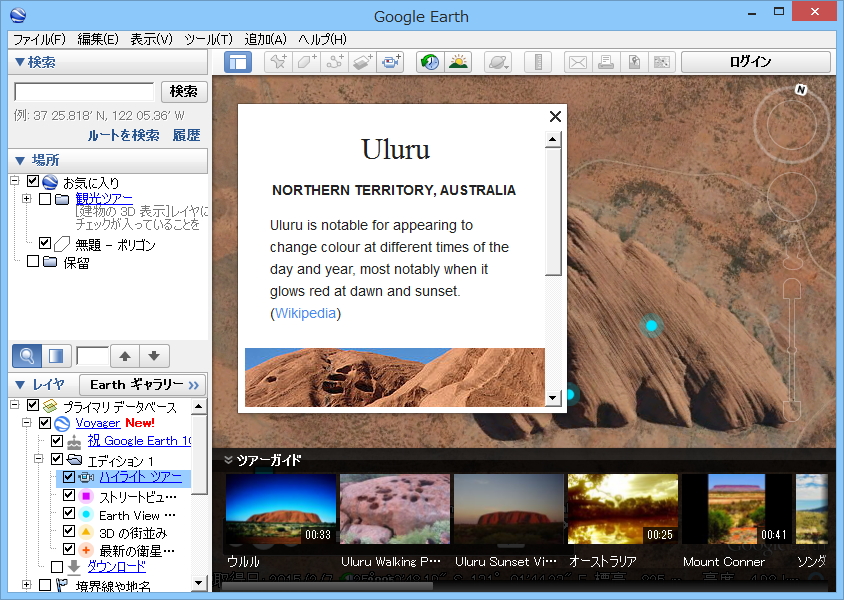The image size is (844, 600).
Task: Follow the Wikipedia link in the balloon
Action: coord(305,313)
